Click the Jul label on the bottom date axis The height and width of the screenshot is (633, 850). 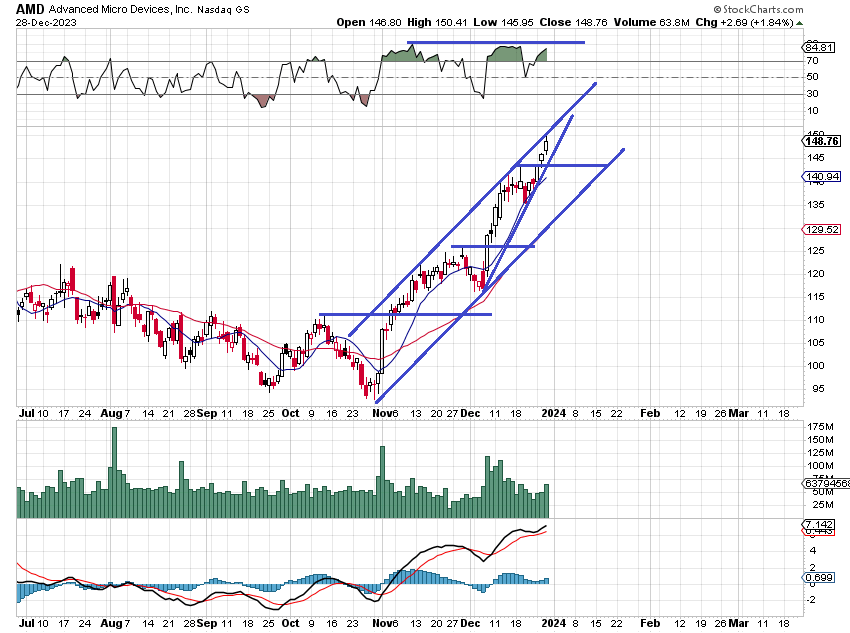(27, 623)
